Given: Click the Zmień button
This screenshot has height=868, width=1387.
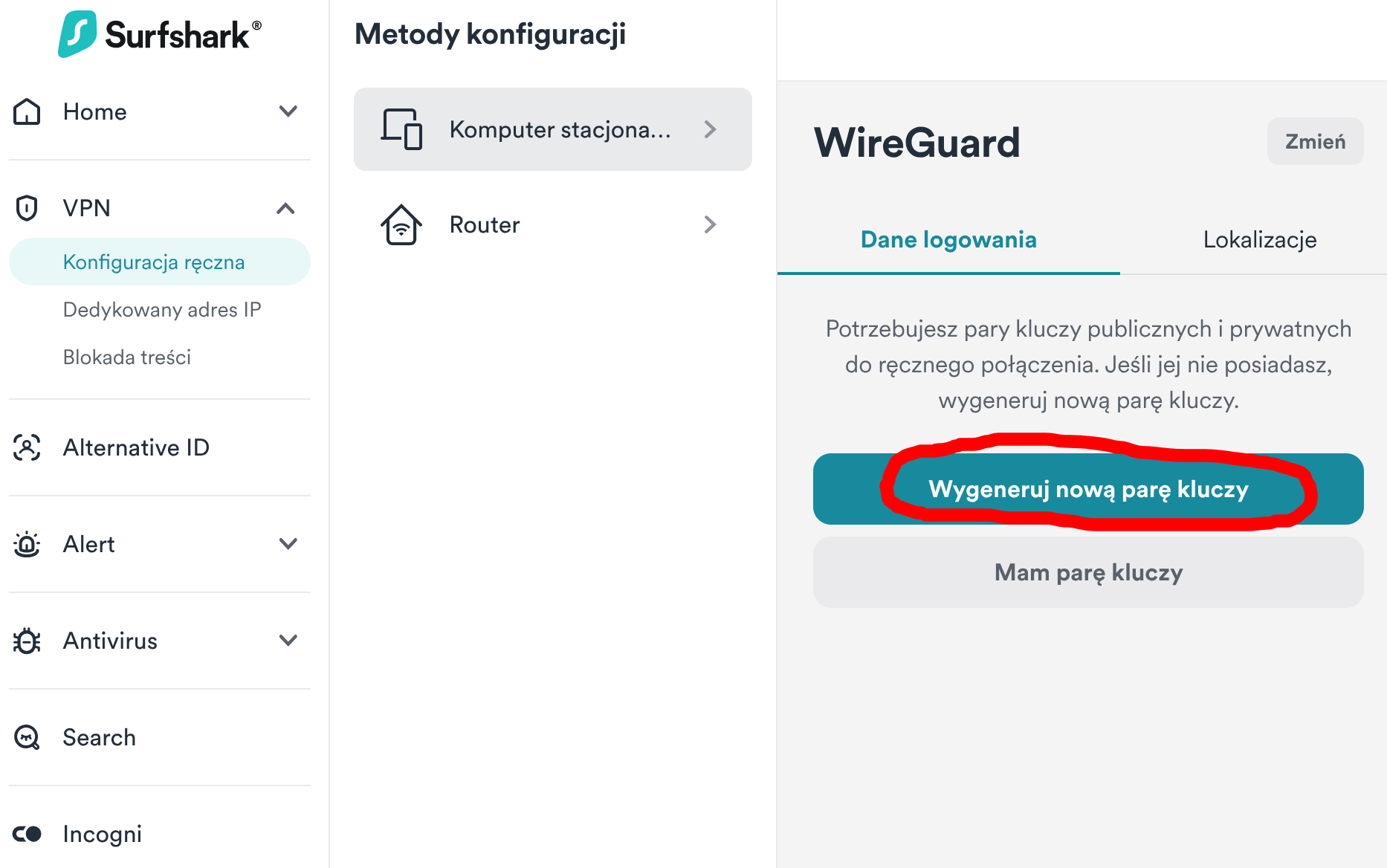Looking at the screenshot, I should click(1315, 141).
